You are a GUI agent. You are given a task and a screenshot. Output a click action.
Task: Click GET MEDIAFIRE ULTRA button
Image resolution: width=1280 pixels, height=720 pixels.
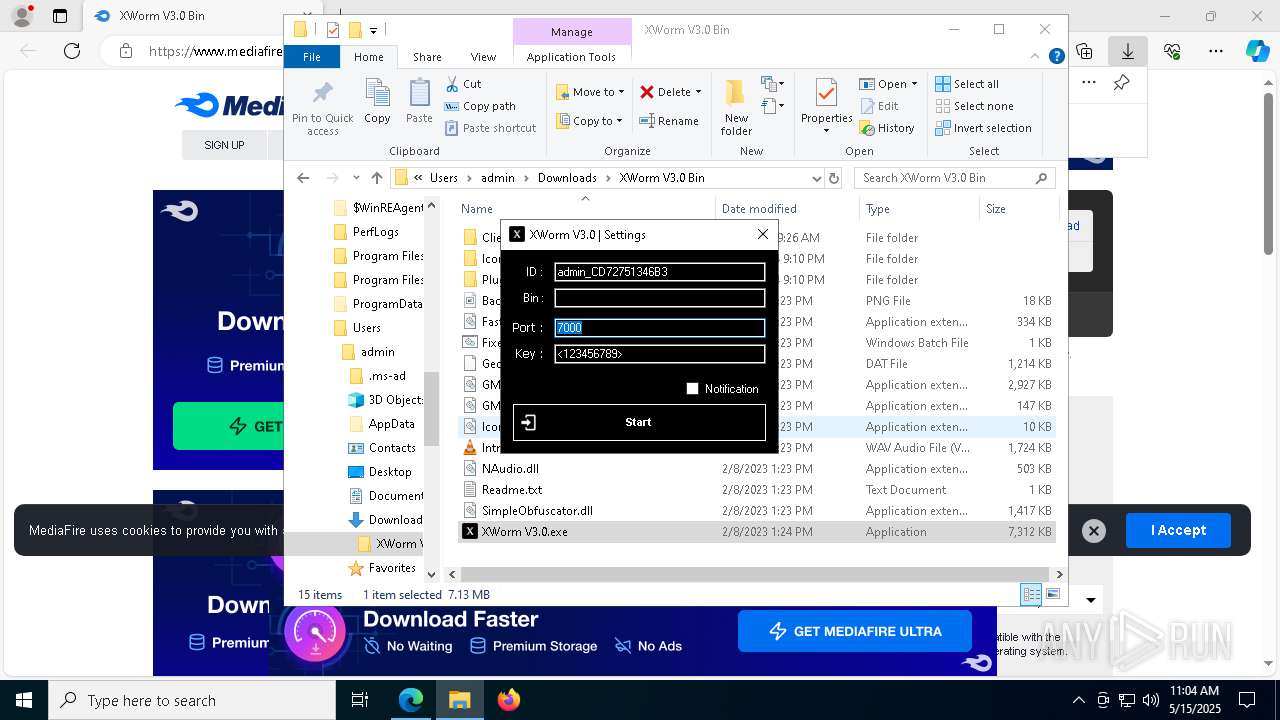(x=854, y=631)
